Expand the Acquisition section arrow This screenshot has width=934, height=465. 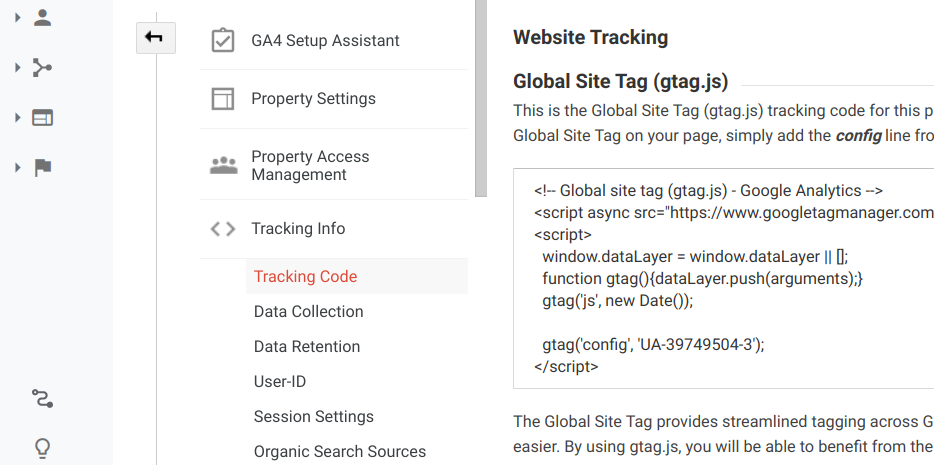[17, 68]
